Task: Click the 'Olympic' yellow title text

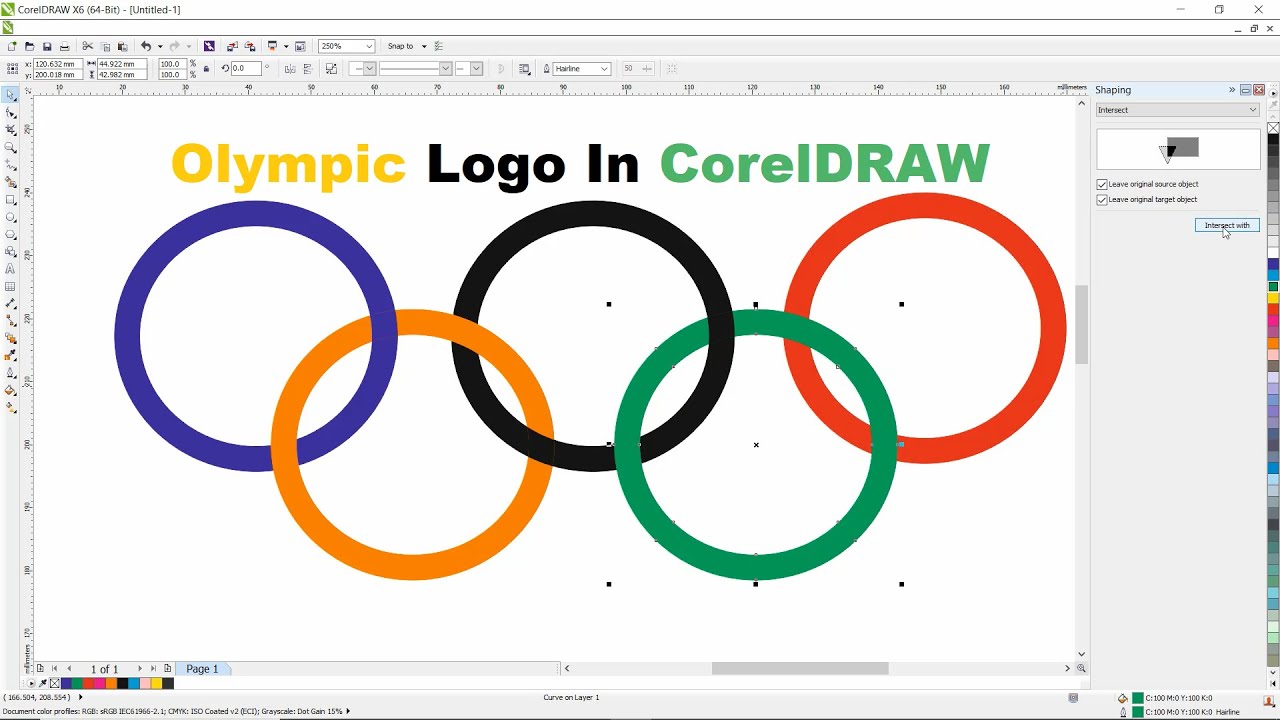Action: click(x=288, y=163)
